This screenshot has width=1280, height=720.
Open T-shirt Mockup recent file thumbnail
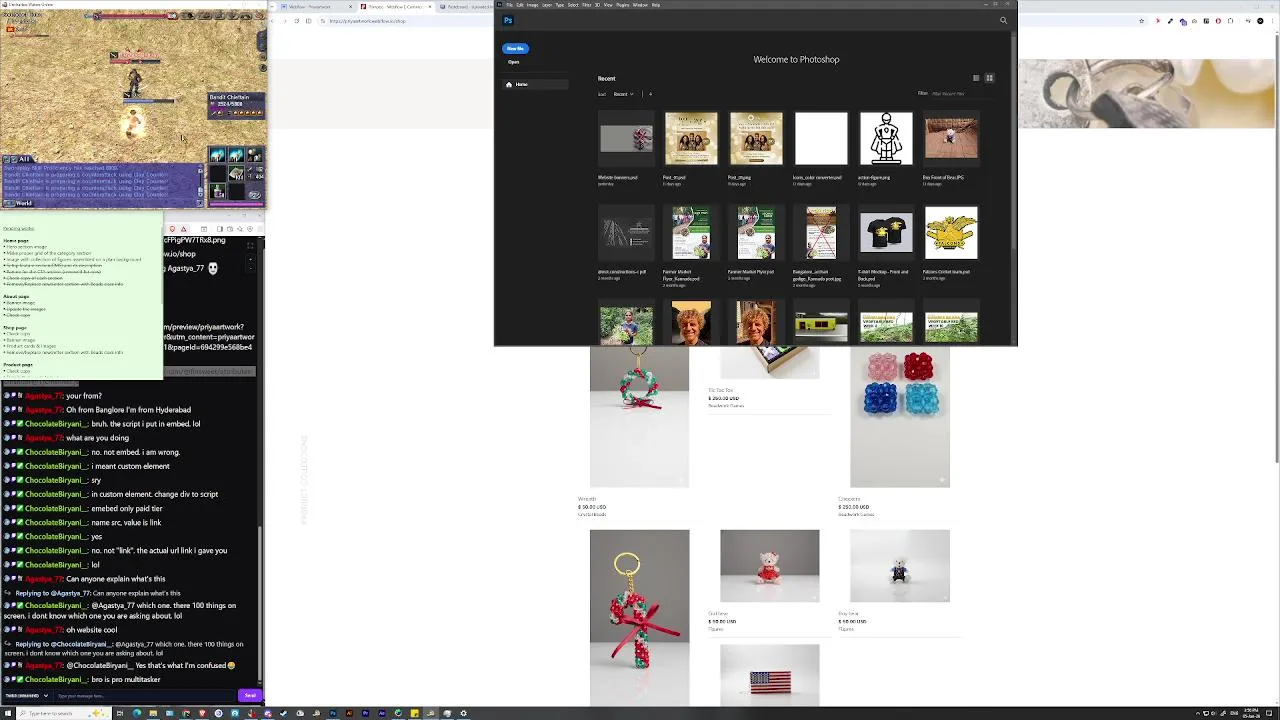coord(886,233)
